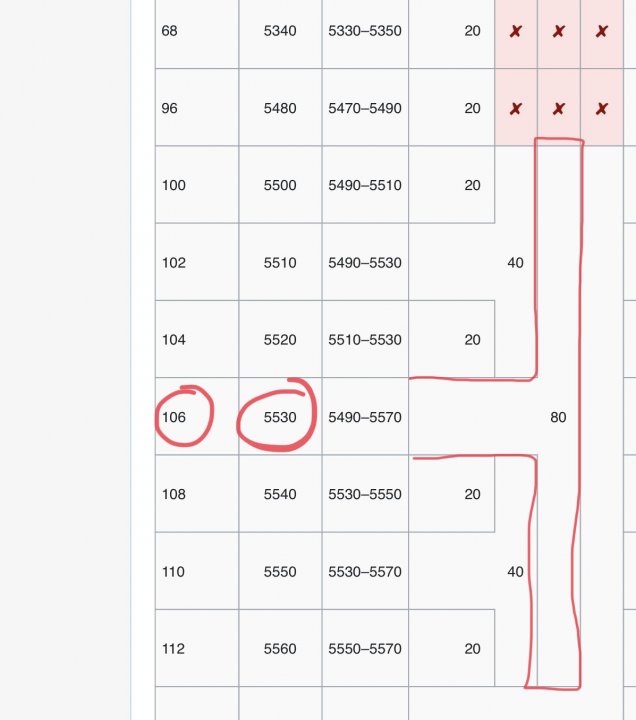
Task: Click channel number 100
Action: (x=174, y=185)
